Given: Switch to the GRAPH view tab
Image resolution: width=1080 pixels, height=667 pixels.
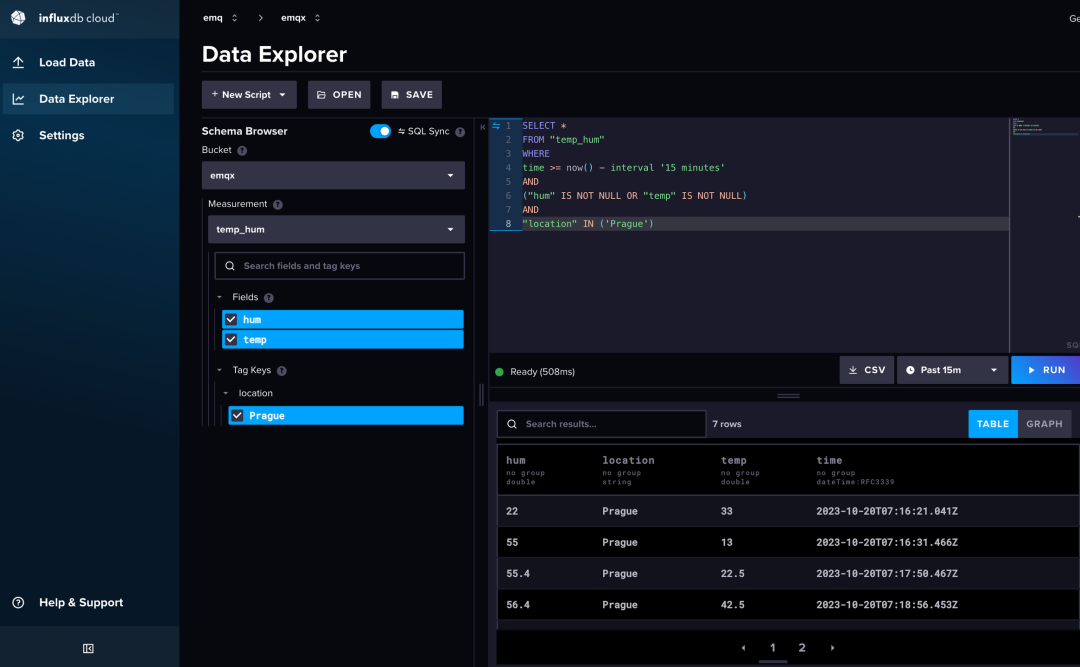Looking at the screenshot, I should point(1044,424).
